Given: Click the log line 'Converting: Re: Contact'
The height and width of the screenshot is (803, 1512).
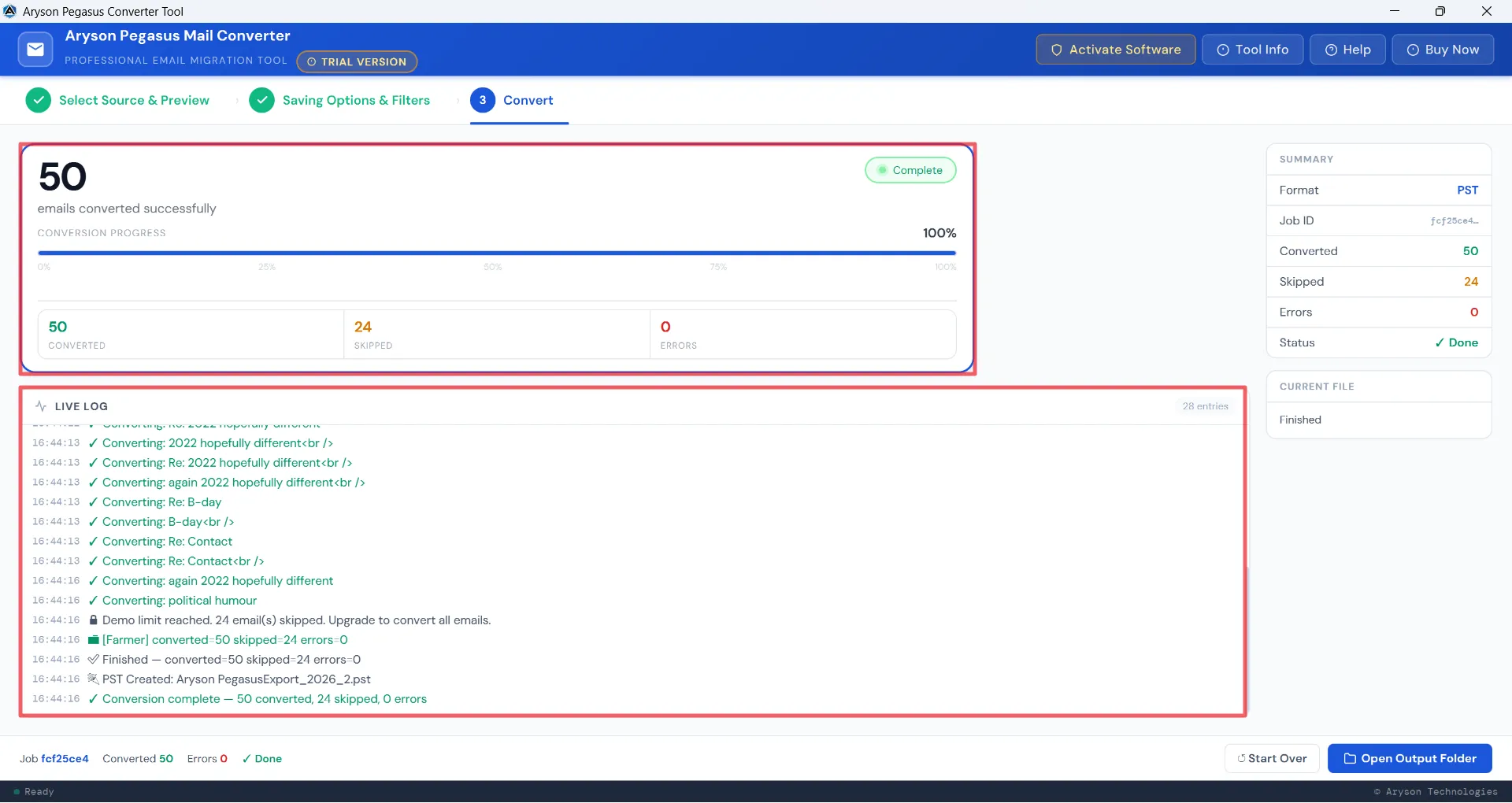Looking at the screenshot, I should [x=168, y=542].
